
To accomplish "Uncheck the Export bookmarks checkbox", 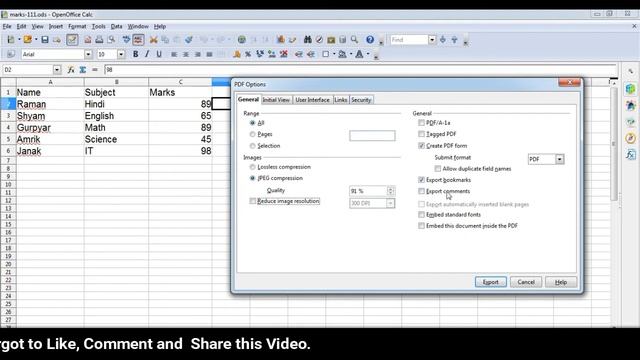I will coord(421,180).
